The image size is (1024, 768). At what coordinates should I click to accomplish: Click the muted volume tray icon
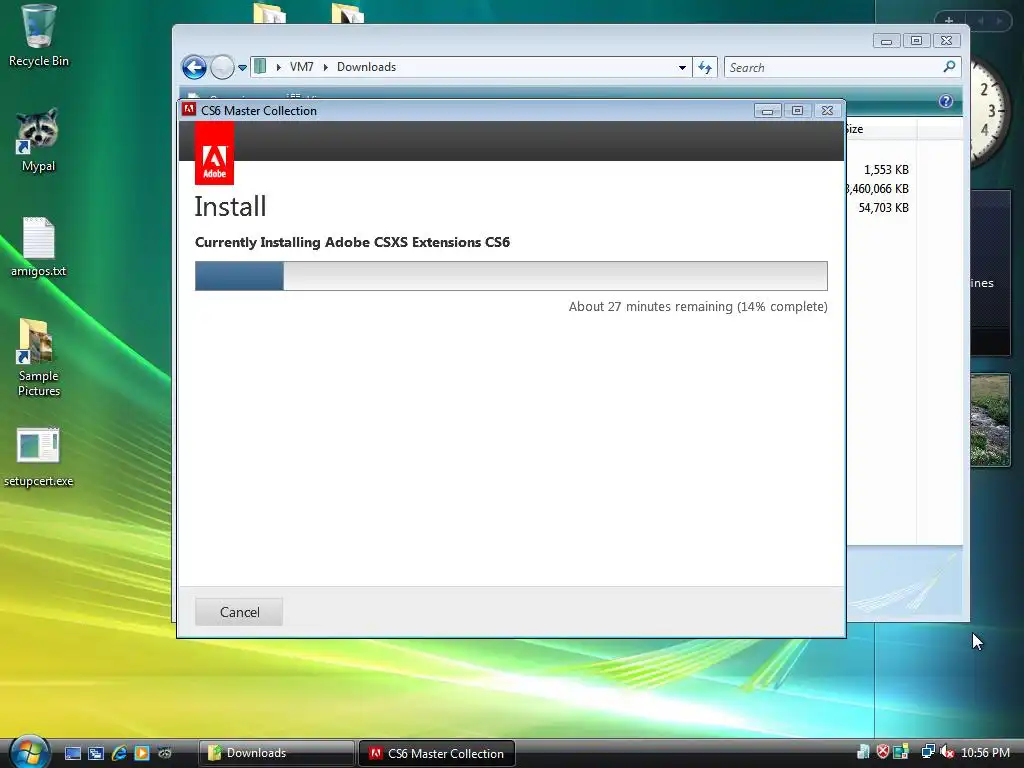(947, 752)
